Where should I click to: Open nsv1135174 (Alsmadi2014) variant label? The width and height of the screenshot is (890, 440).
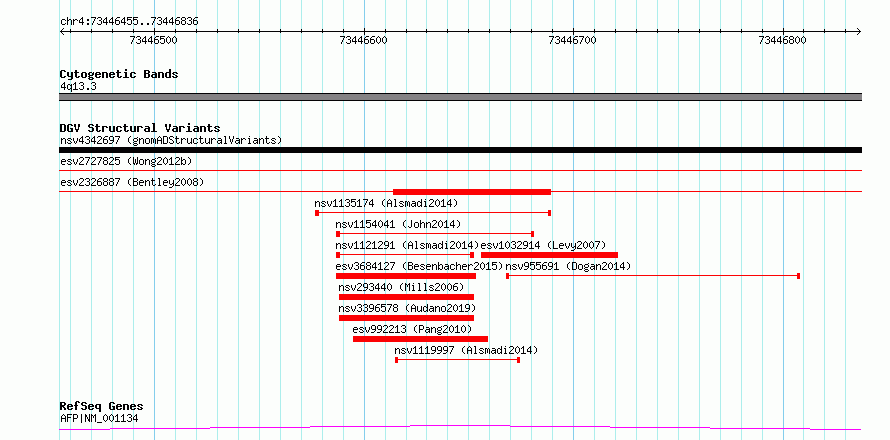(386, 203)
